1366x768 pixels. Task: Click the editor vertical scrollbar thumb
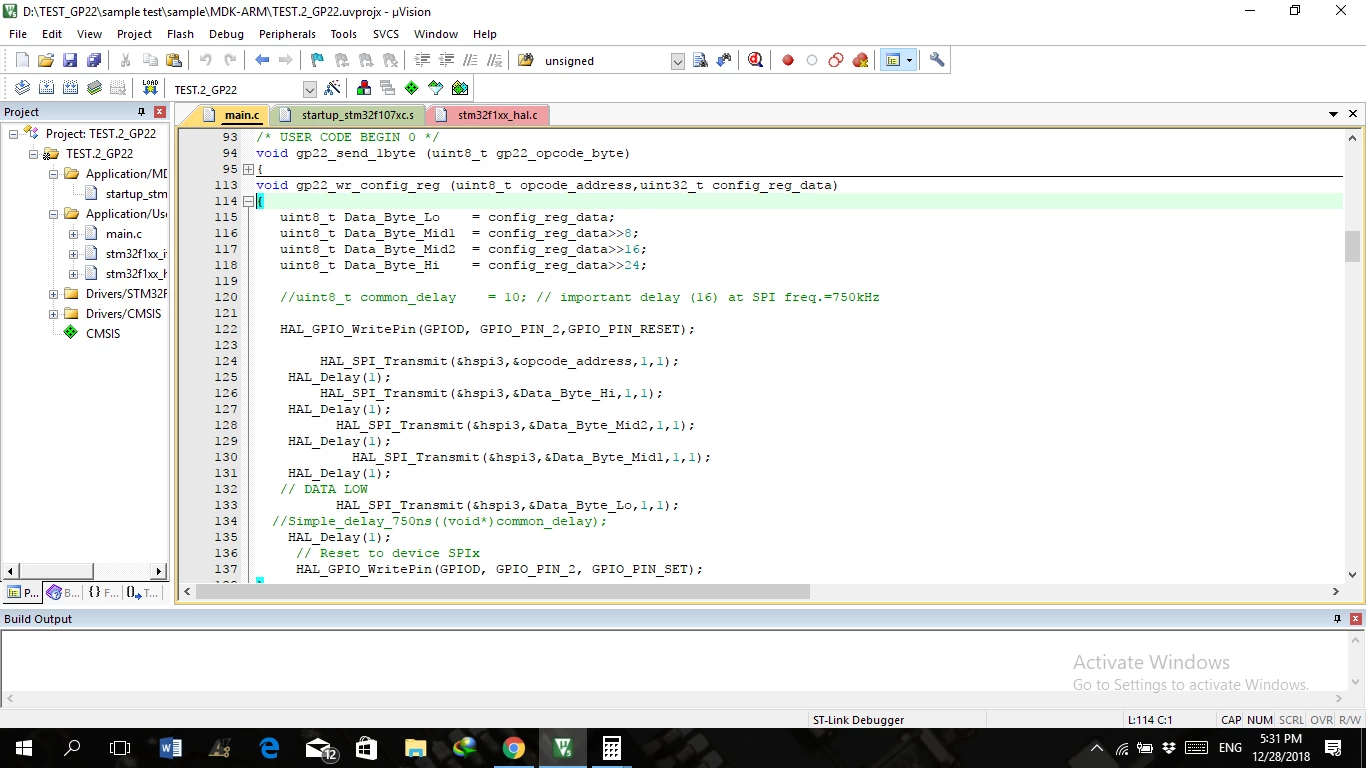pos(1352,246)
